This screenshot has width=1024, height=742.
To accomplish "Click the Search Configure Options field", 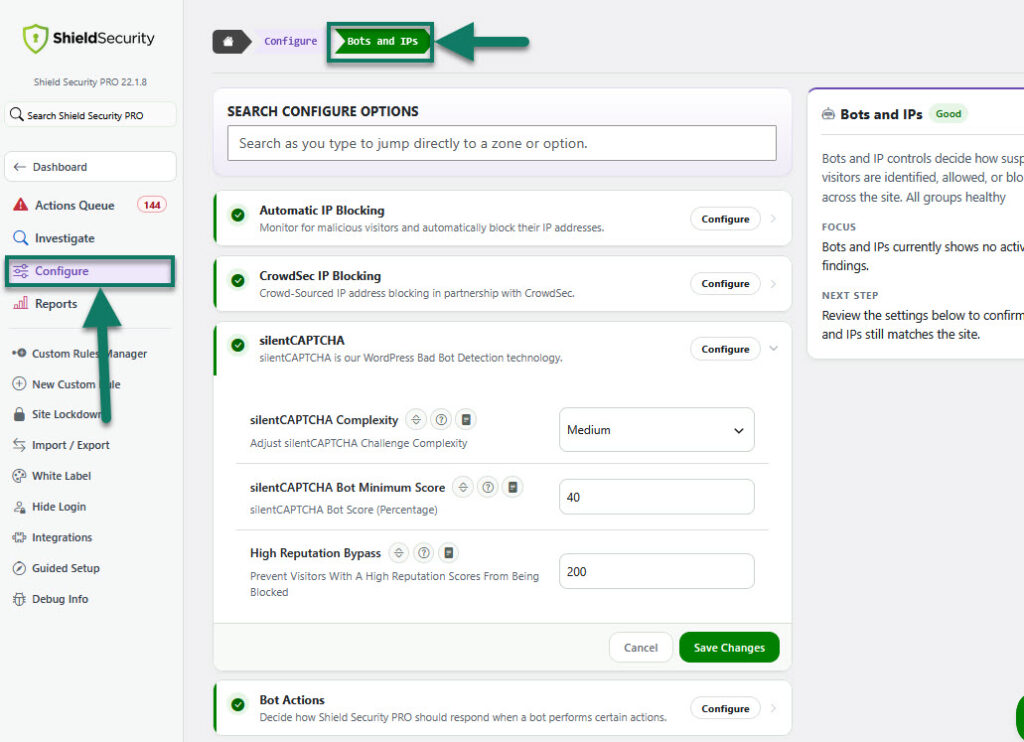I will pos(502,143).
